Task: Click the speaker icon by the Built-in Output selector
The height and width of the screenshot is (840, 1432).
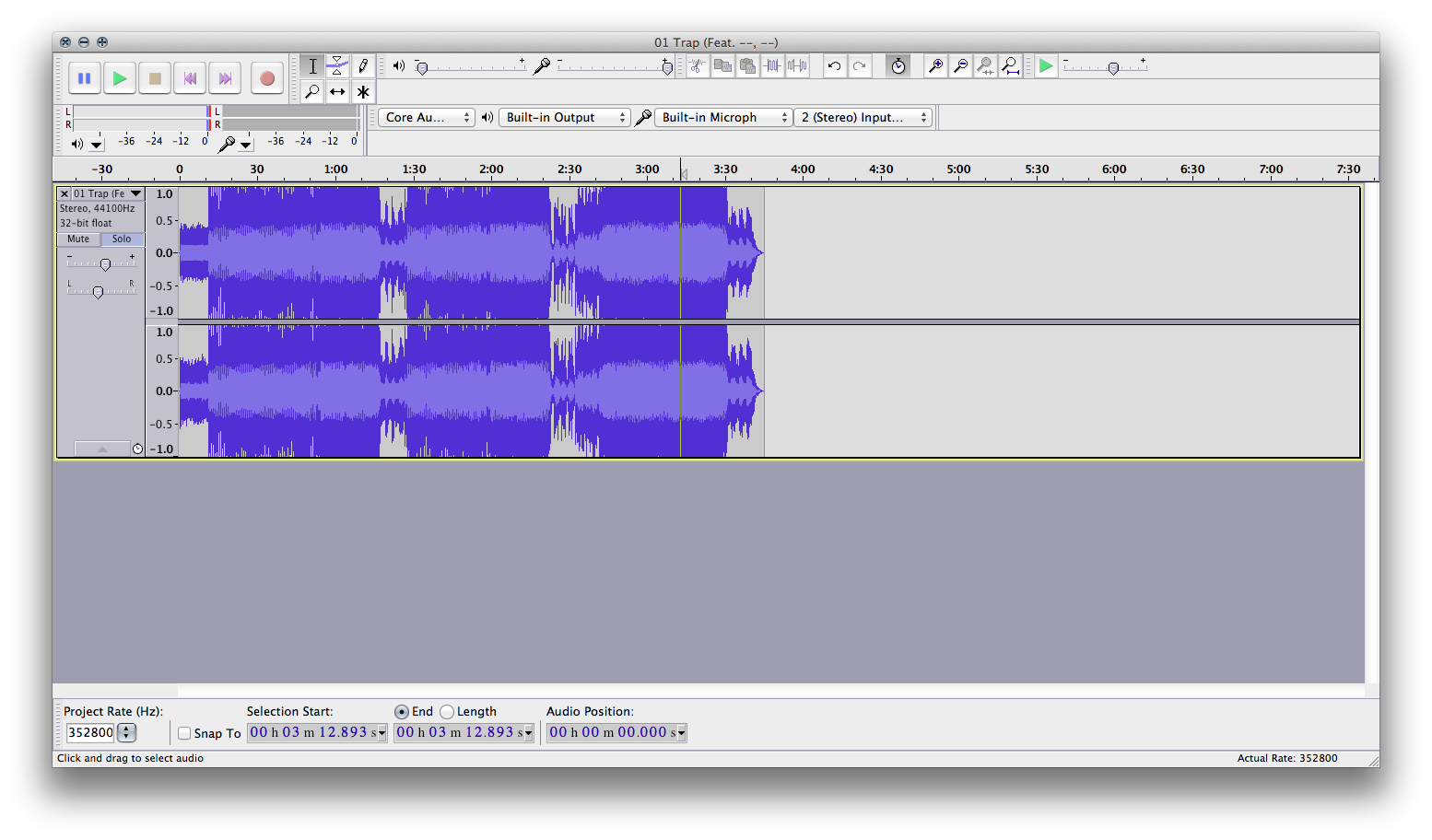Action: pyautogui.click(x=487, y=117)
